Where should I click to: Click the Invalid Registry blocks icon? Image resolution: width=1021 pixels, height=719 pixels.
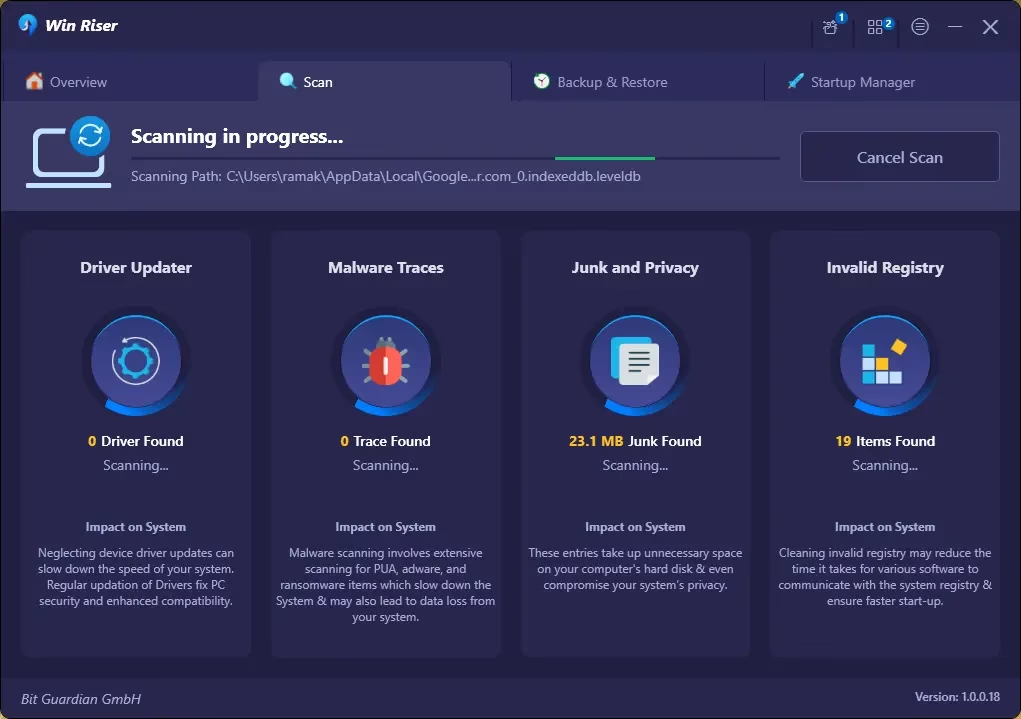[x=884, y=361]
